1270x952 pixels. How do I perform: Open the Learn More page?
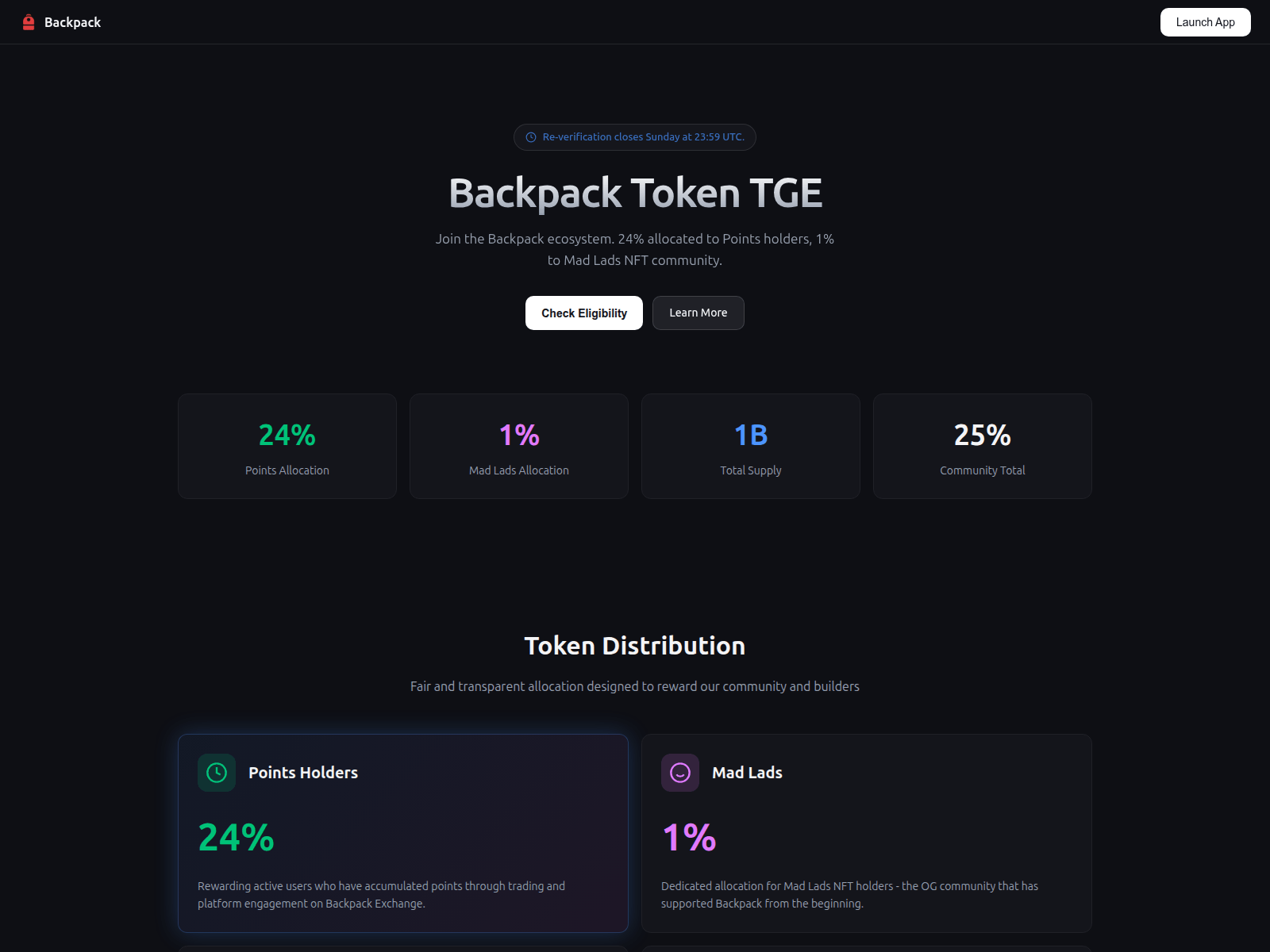click(698, 313)
